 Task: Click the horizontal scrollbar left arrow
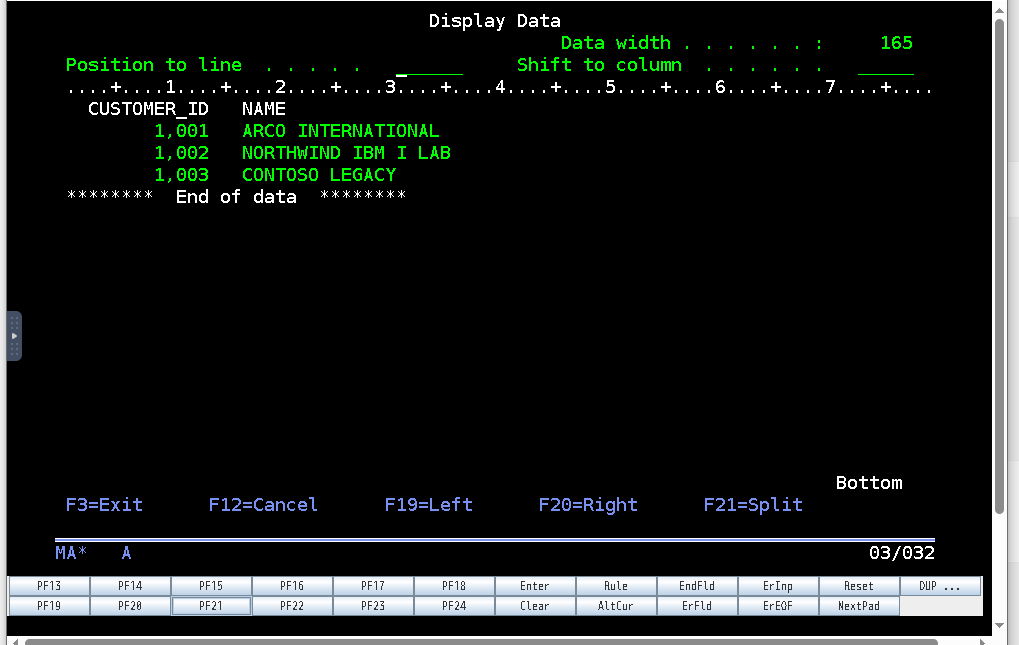pos(16,642)
